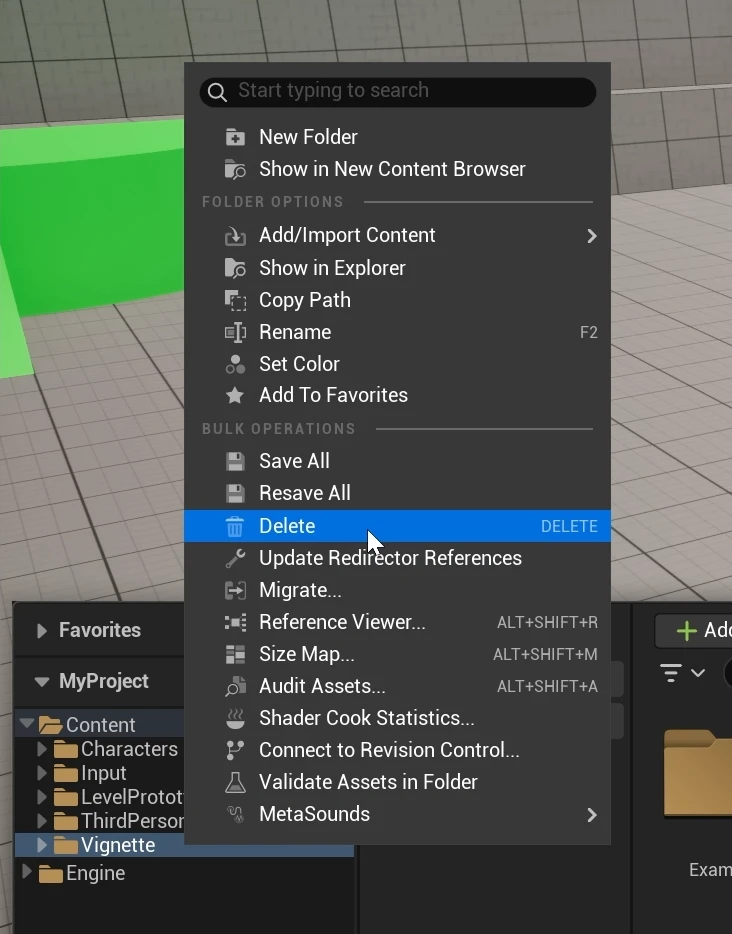Select Delete menu entry
The image size is (732, 934).
click(x=397, y=527)
